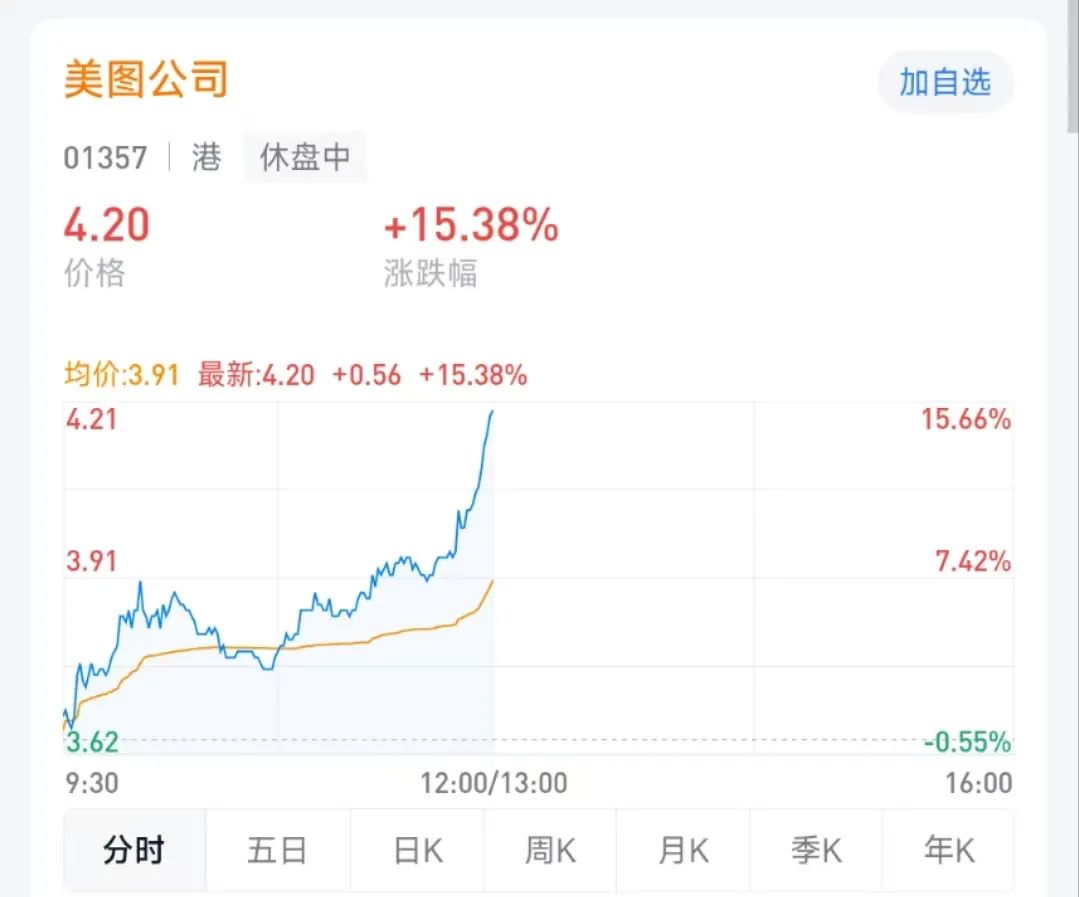Switch to 周K chart tab
The width and height of the screenshot is (1079, 897).
point(550,850)
